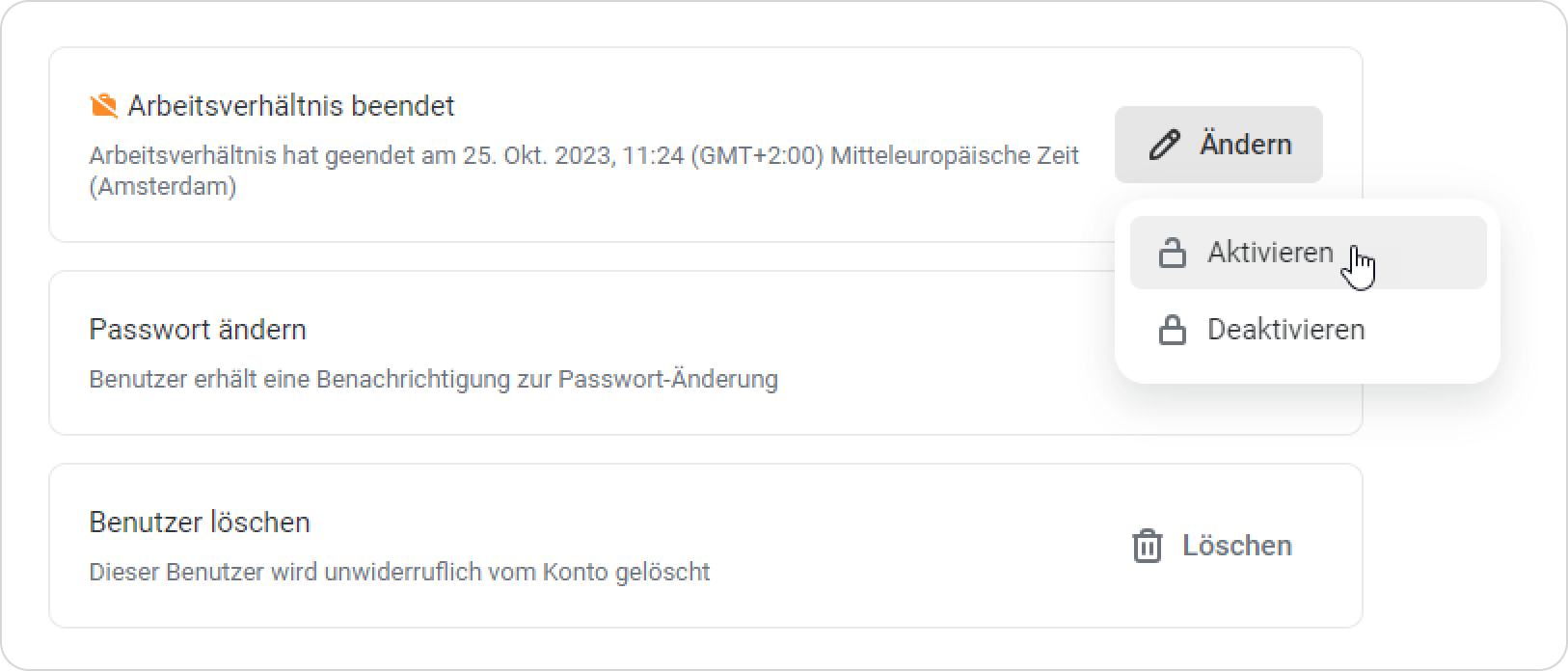
Task: Click the Arbeitsverhältnis beendet heading
Action: click(290, 106)
